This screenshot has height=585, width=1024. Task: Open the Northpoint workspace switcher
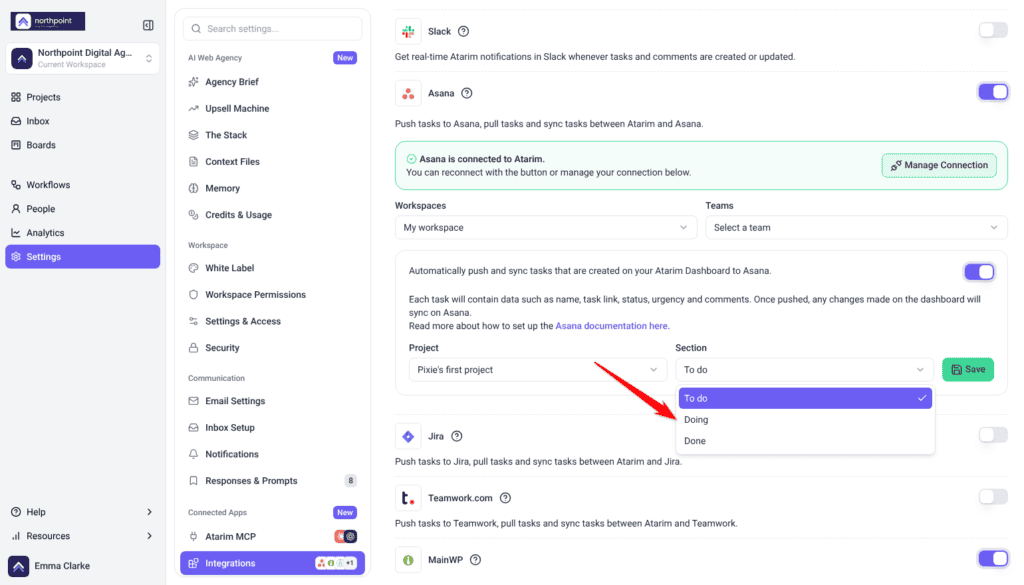83,58
